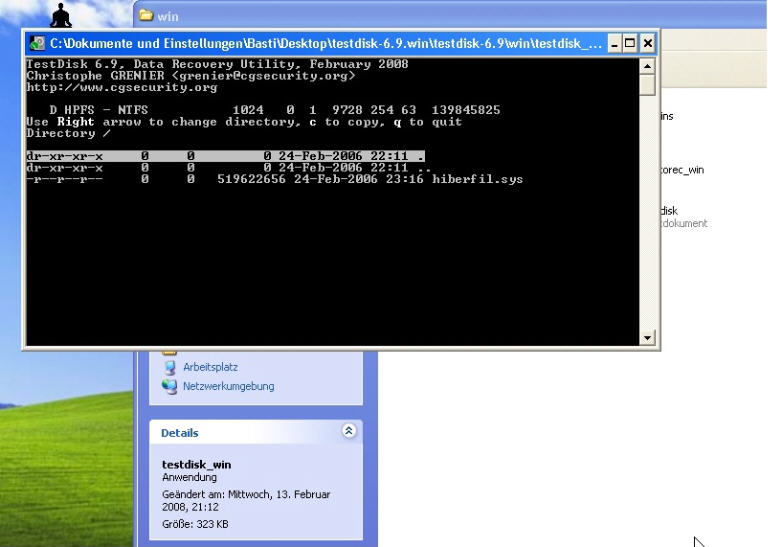Viewport: 768px width, 547px height.
Task: Click the 'Geändert am' date text
Action: 246,500
